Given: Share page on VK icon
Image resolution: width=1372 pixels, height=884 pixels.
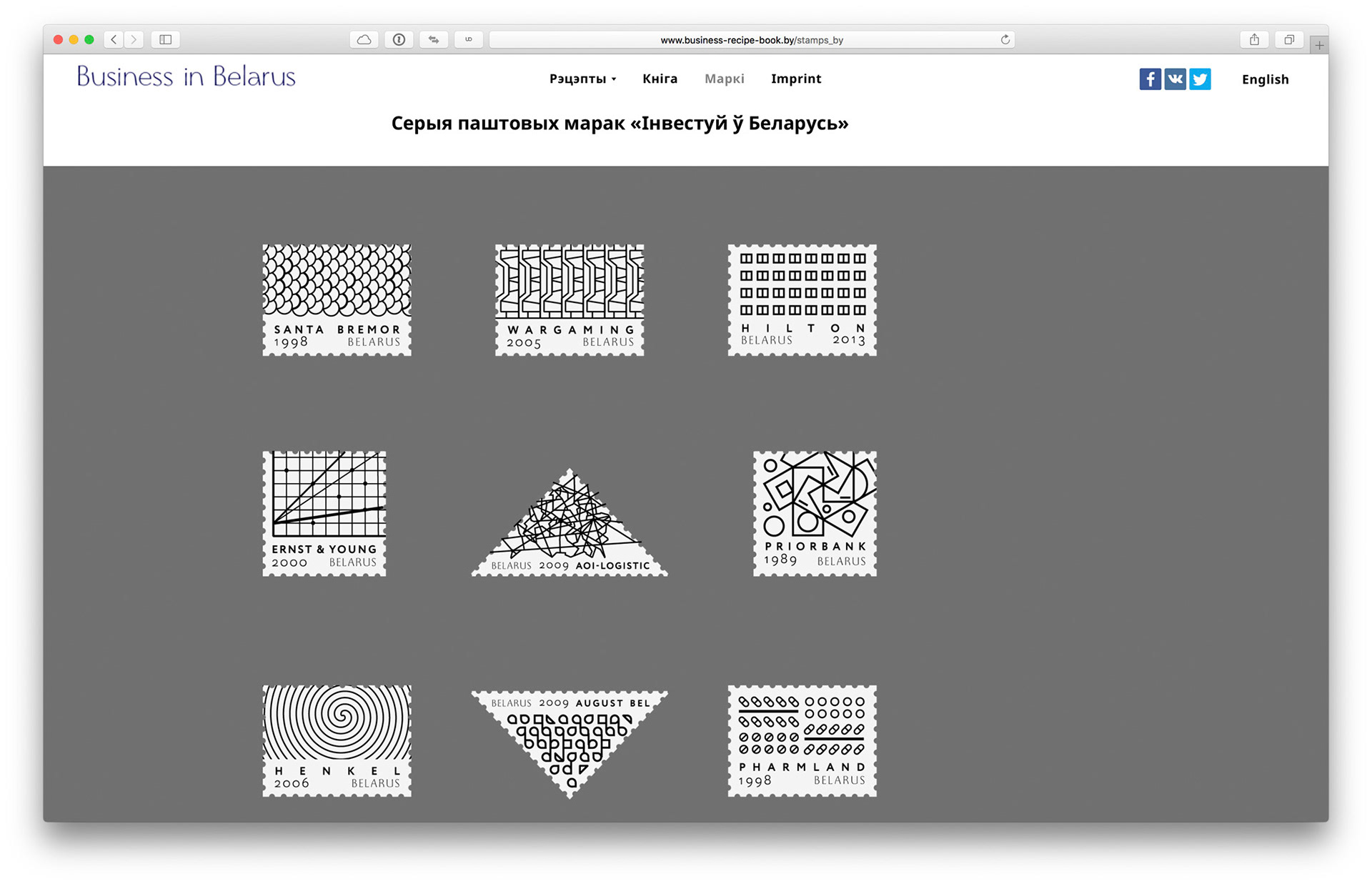Looking at the screenshot, I should tap(1175, 79).
